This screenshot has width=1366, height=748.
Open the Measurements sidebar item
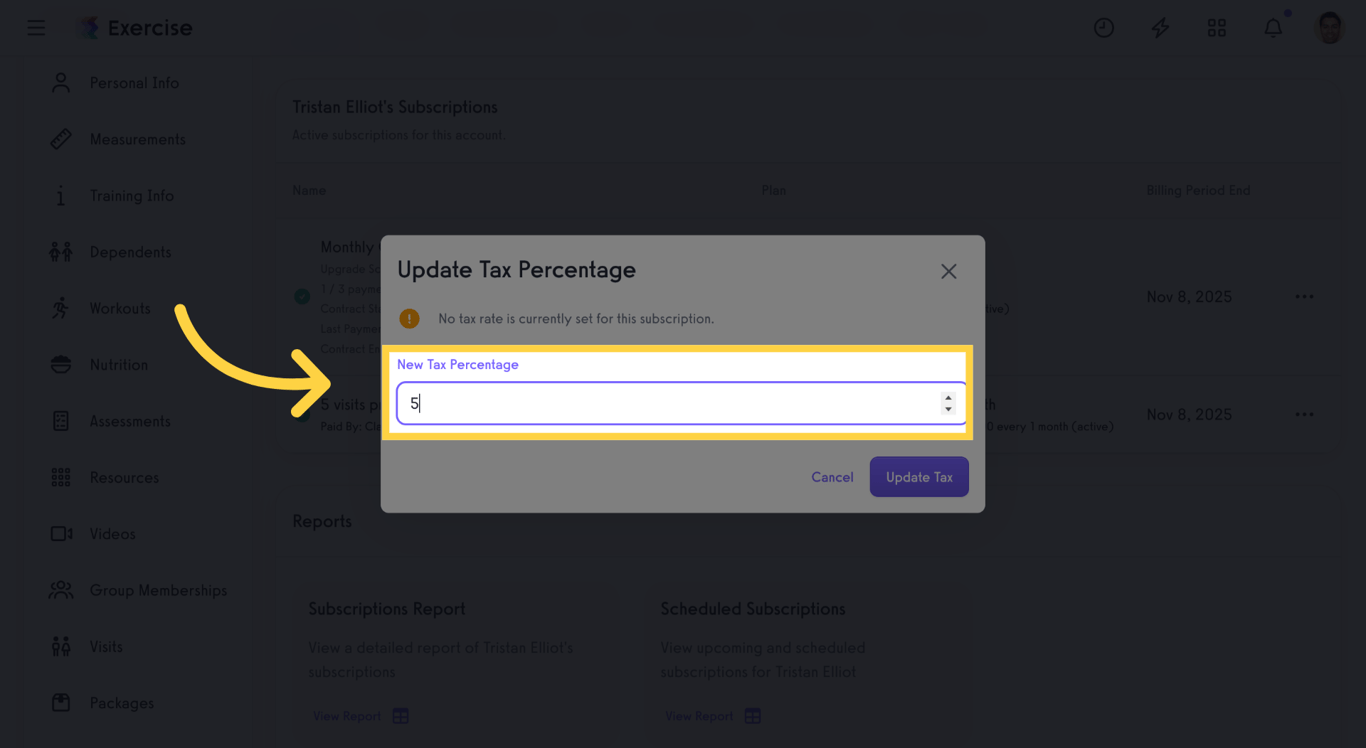tap(137, 139)
